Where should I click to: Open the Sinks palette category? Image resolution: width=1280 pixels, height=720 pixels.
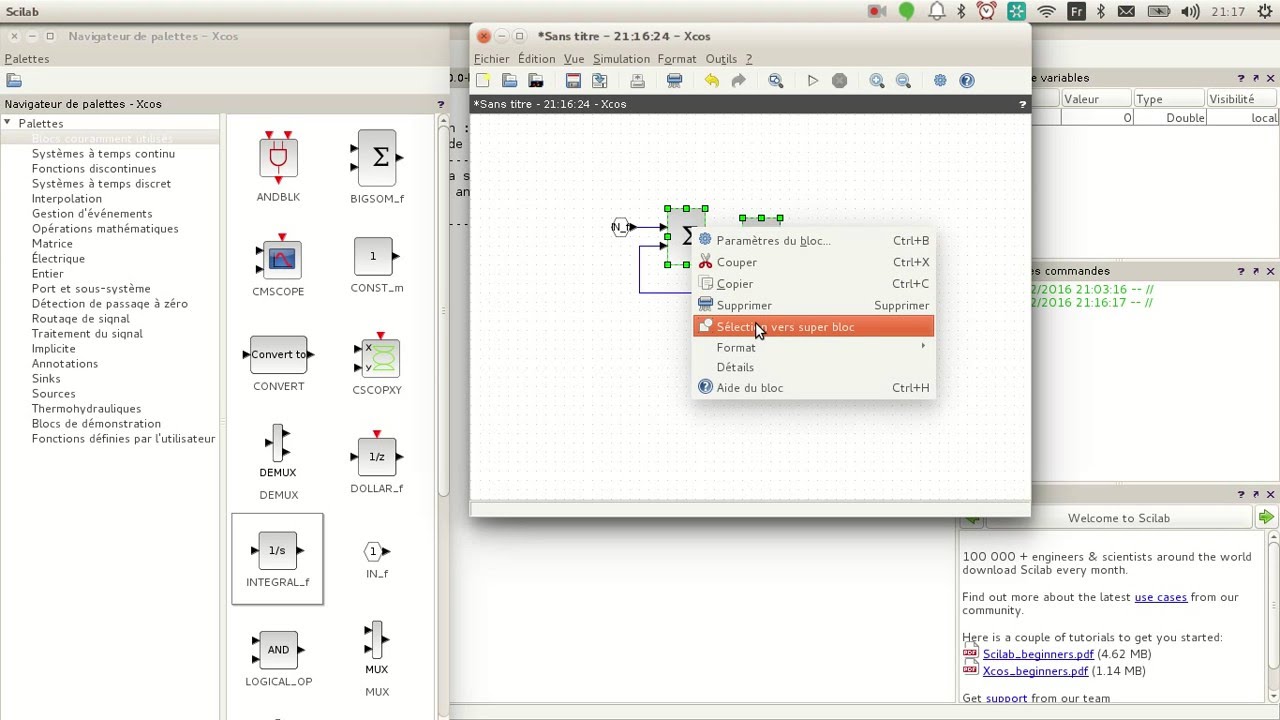coord(46,378)
